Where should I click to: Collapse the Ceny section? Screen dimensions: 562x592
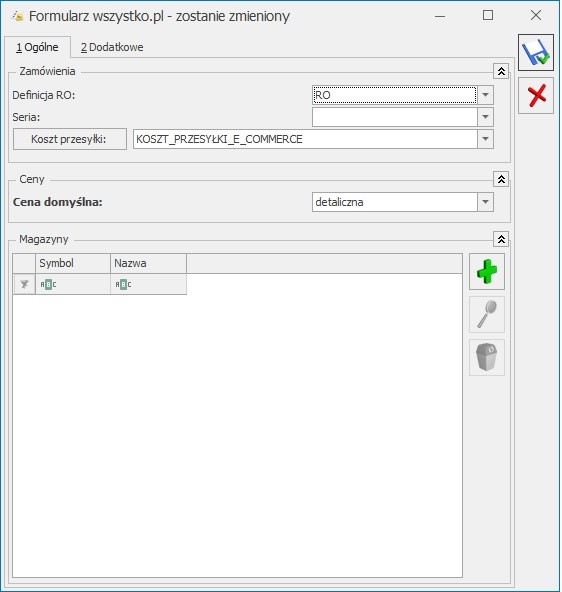[x=501, y=179]
